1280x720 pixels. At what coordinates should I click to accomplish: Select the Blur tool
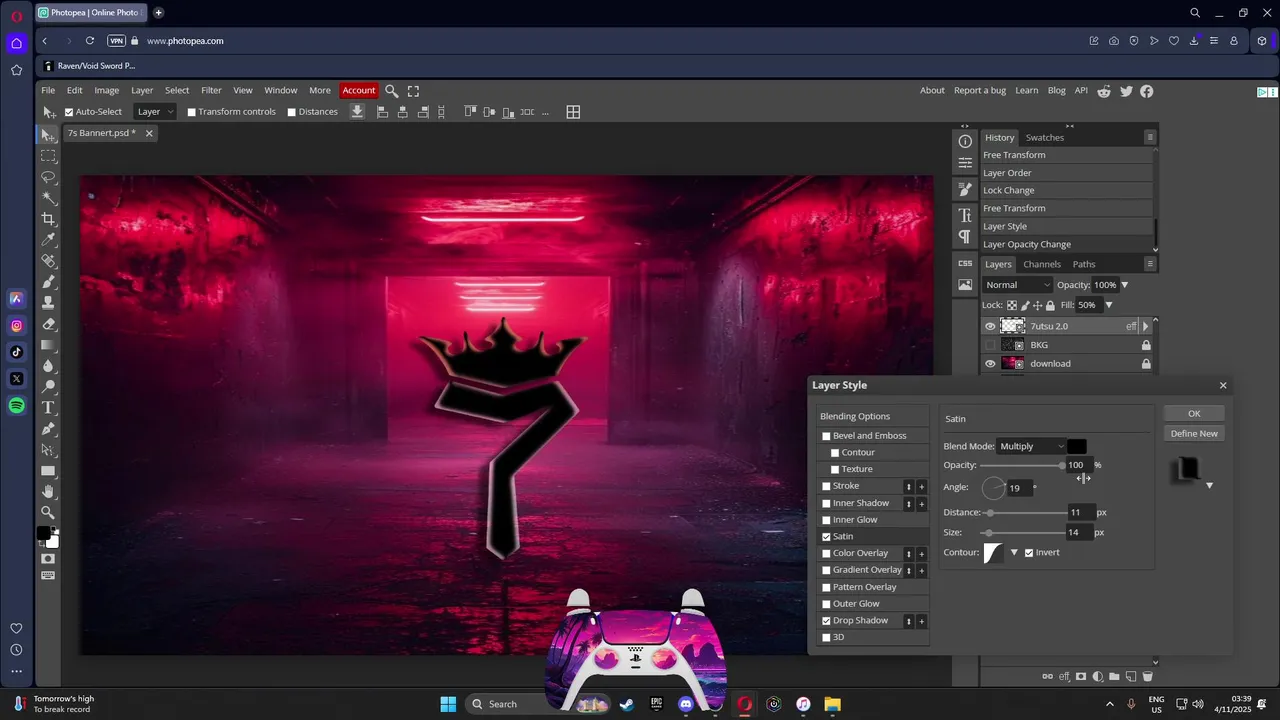pos(48,366)
